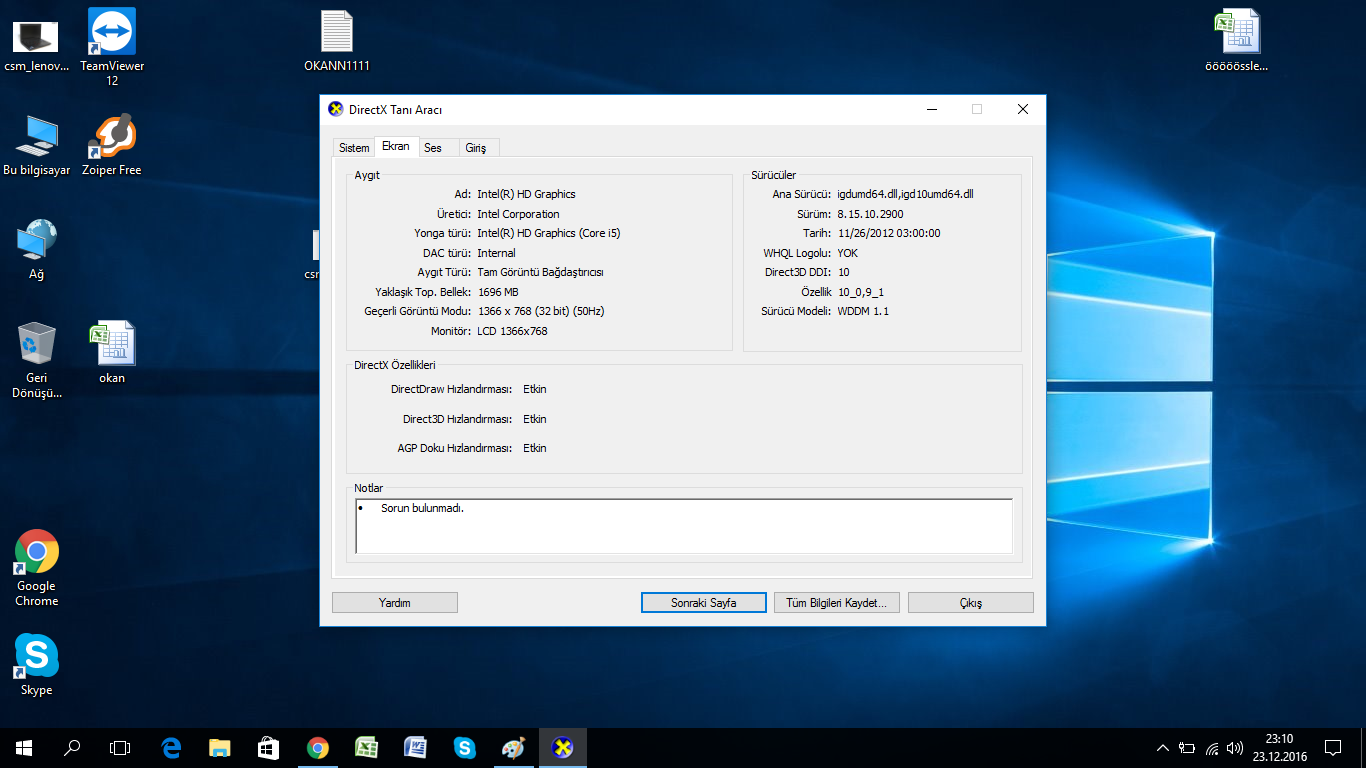Open the volume control tray icon
Viewport: 1366px width, 768px height.
click(x=1235, y=747)
